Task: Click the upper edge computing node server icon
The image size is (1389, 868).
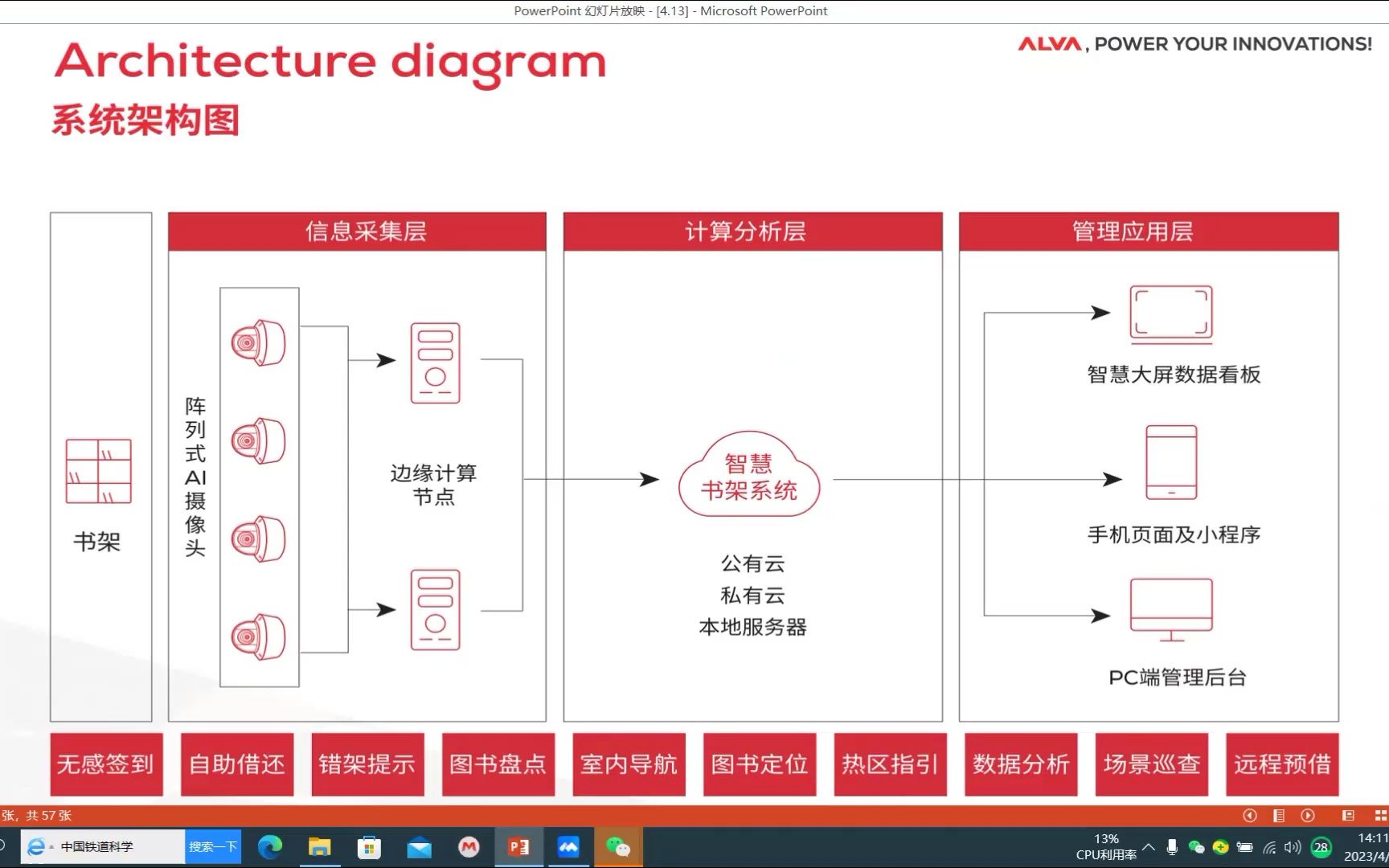Action: (x=435, y=362)
